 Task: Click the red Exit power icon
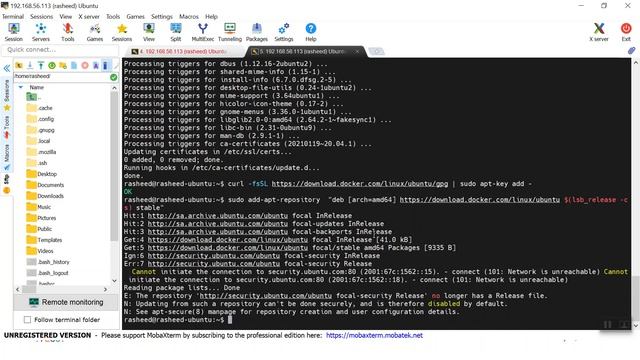pyautogui.click(x=626, y=32)
